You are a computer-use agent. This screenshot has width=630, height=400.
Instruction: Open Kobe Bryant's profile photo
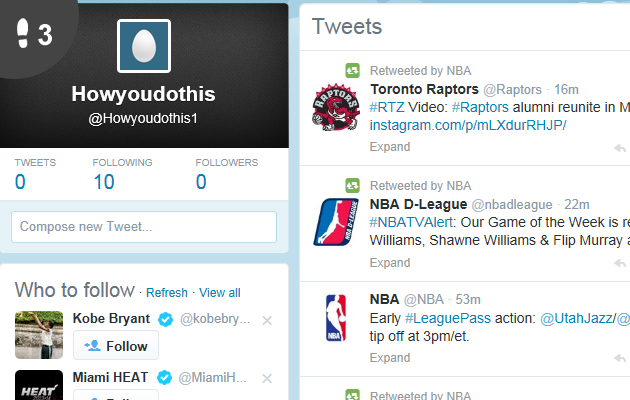[39, 335]
